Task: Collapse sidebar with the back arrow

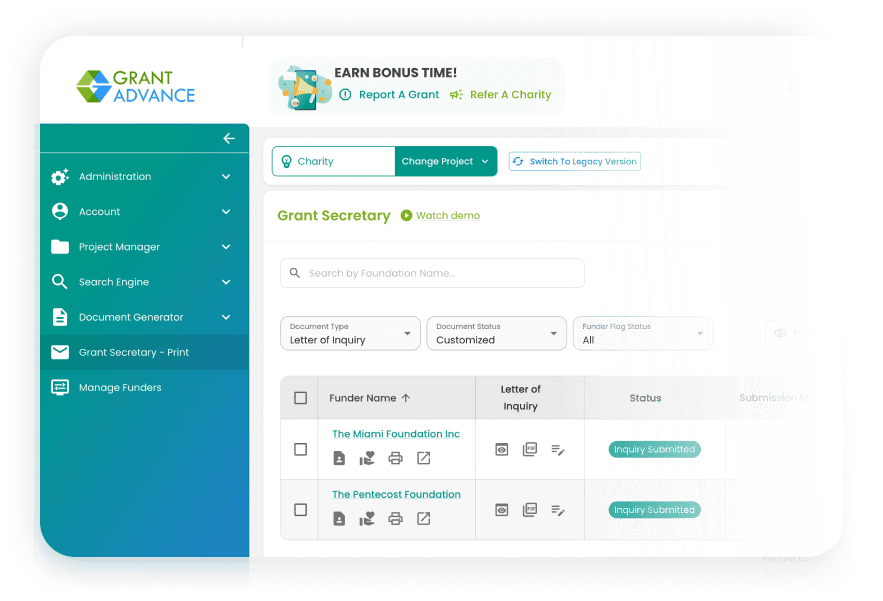Action: point(229,139)
